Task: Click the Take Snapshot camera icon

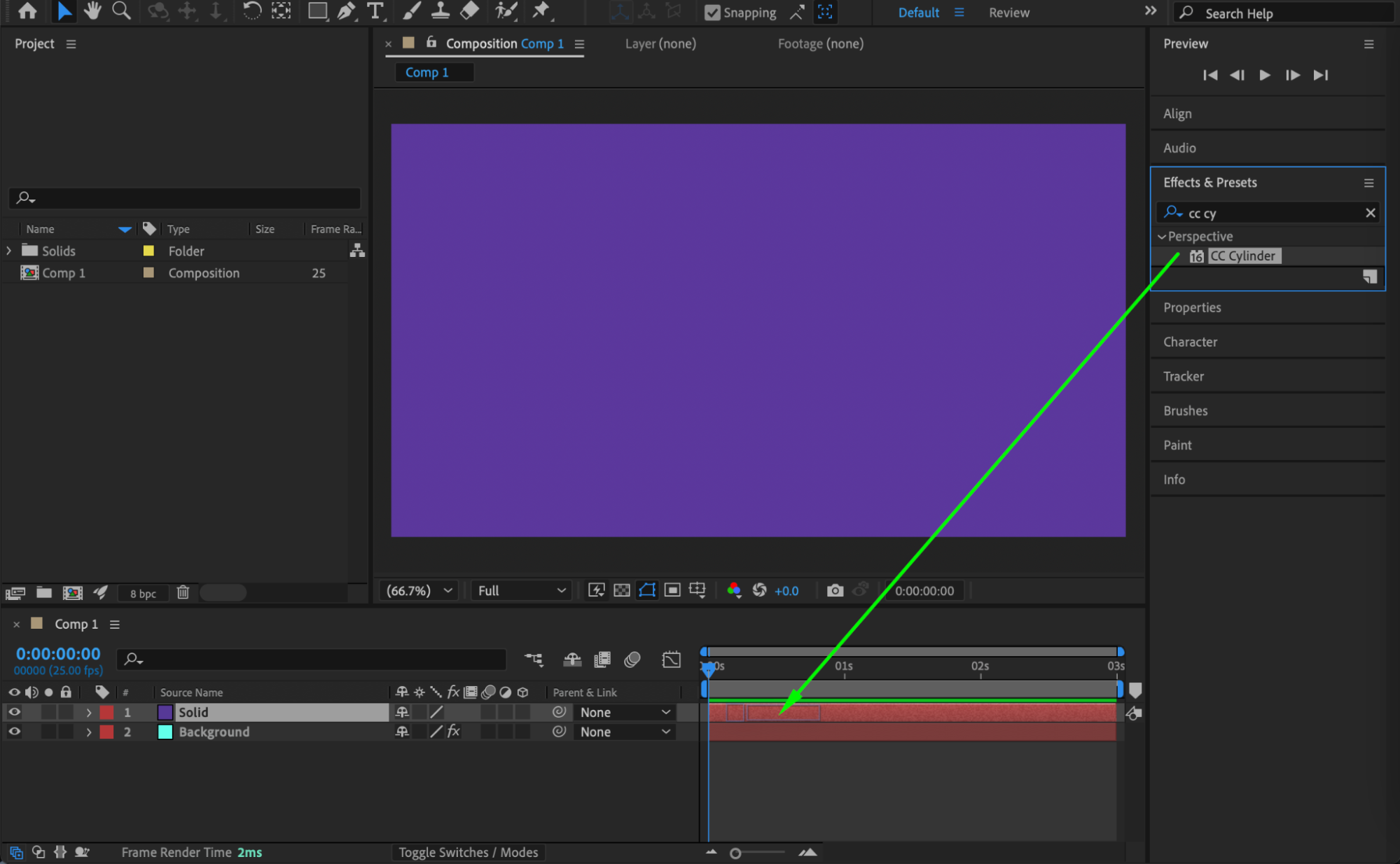Action: coord(834,590)
